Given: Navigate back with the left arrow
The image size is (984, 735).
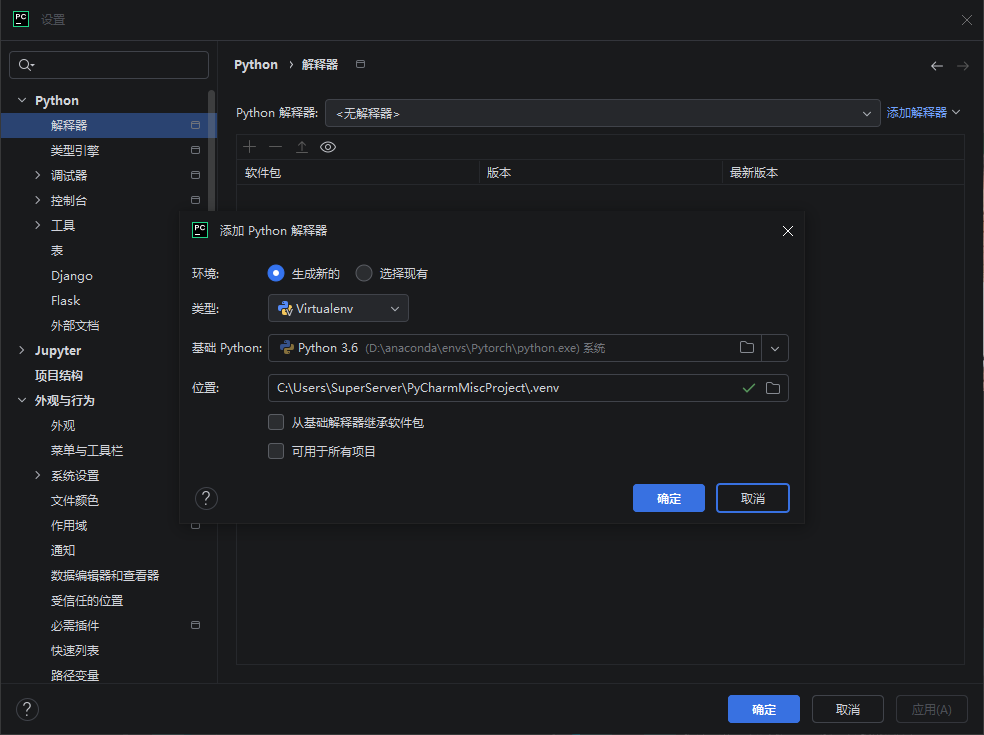Looking at the screenshot, I should pos(936,66).
